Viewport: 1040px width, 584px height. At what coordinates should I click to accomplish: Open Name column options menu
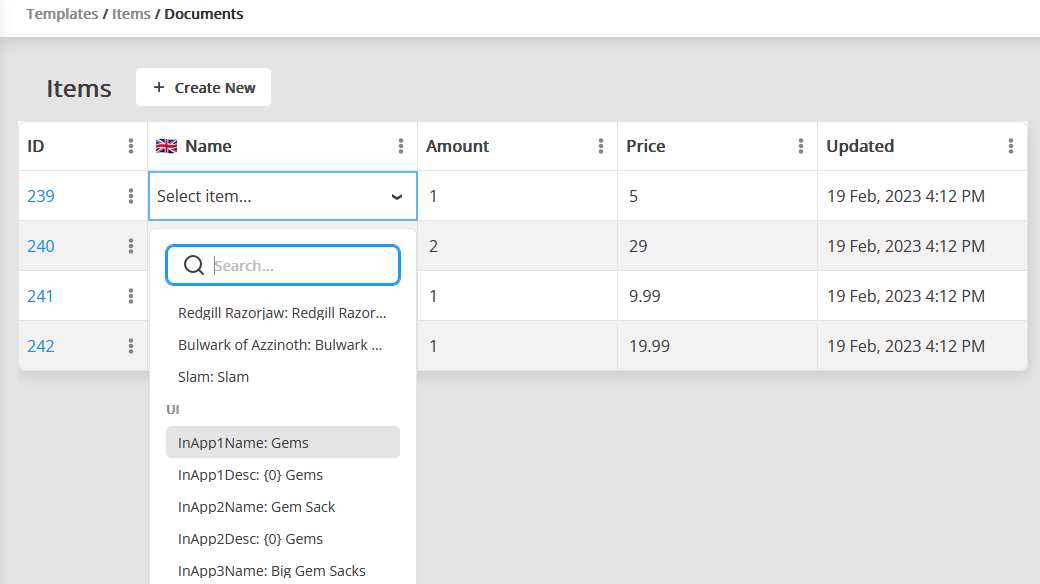coord(401,146)
